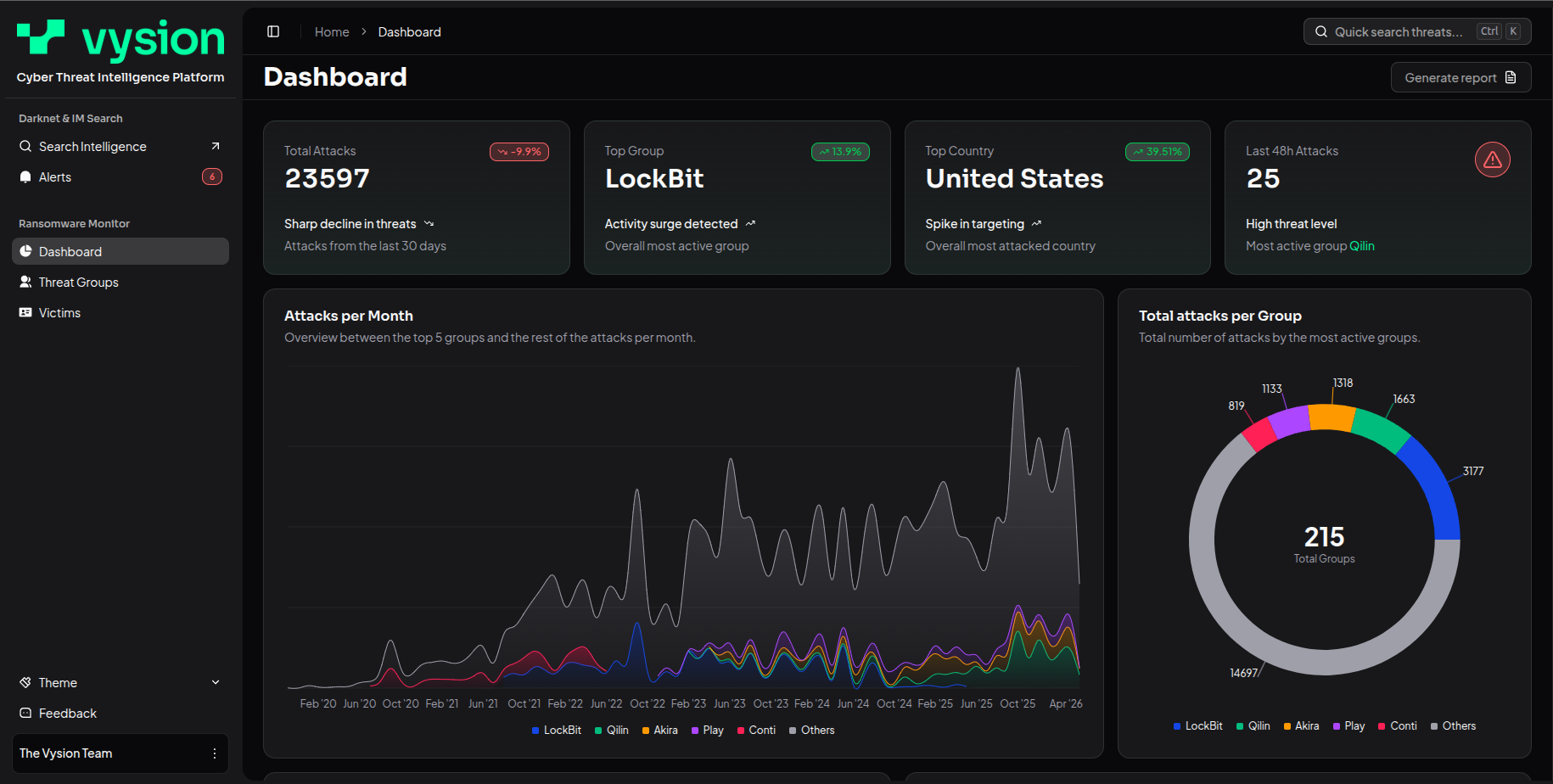
Task: Select Threat Groups in sidebar
Action: pos(78,282)
